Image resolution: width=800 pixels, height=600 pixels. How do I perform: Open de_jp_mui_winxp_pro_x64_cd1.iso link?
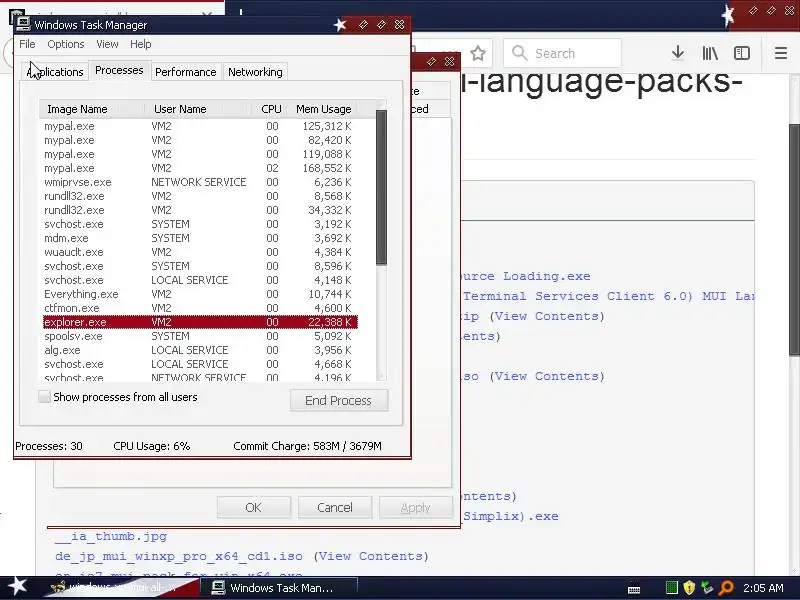tap(179, 556)
